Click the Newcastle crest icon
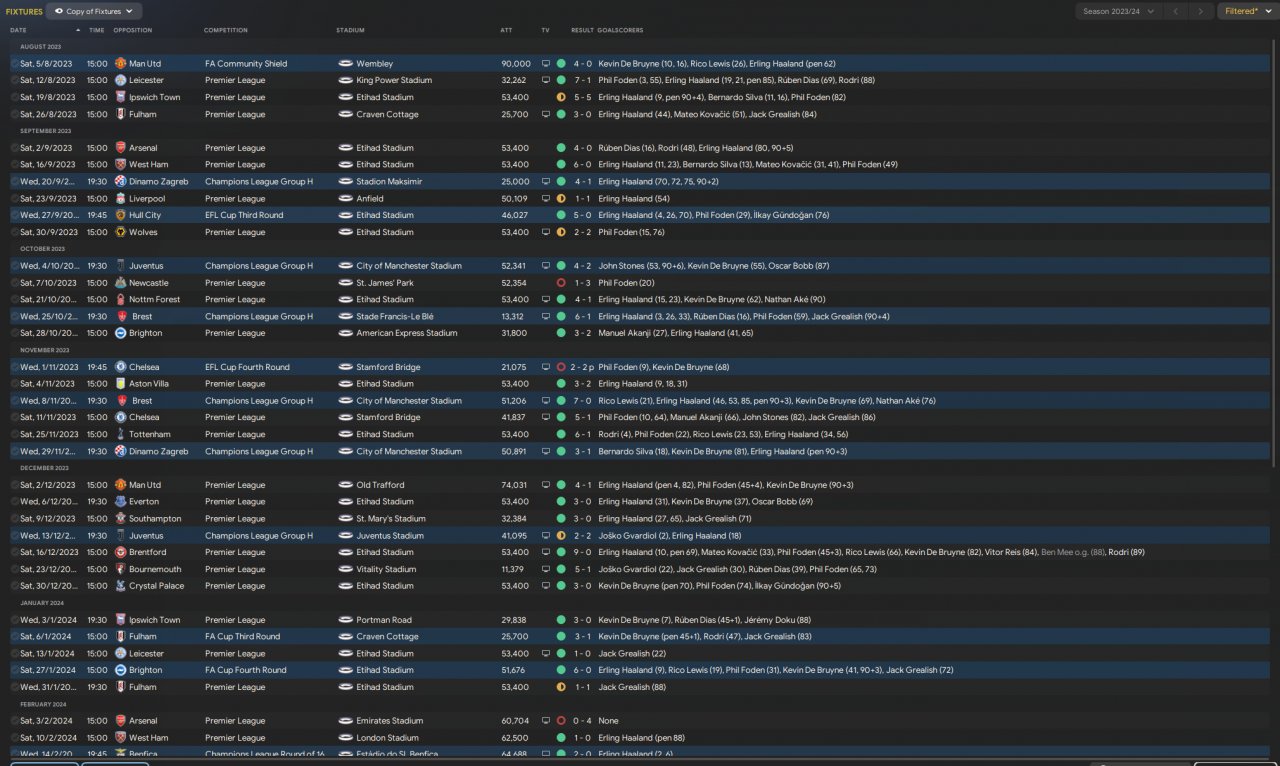1280x766 pixels. [x=120, y=283]
